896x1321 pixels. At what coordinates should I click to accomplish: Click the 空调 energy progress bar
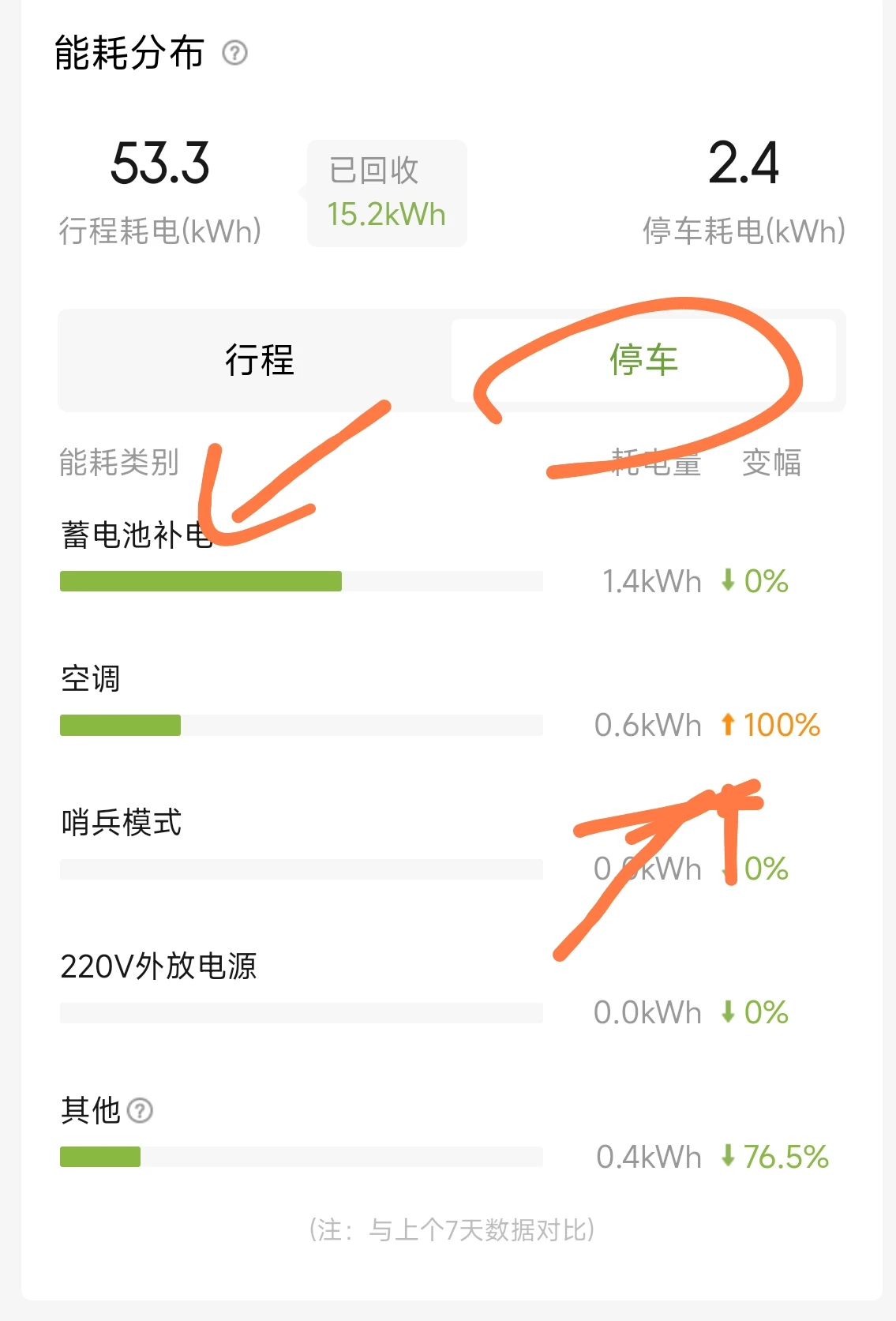click(x=302, y=725)
